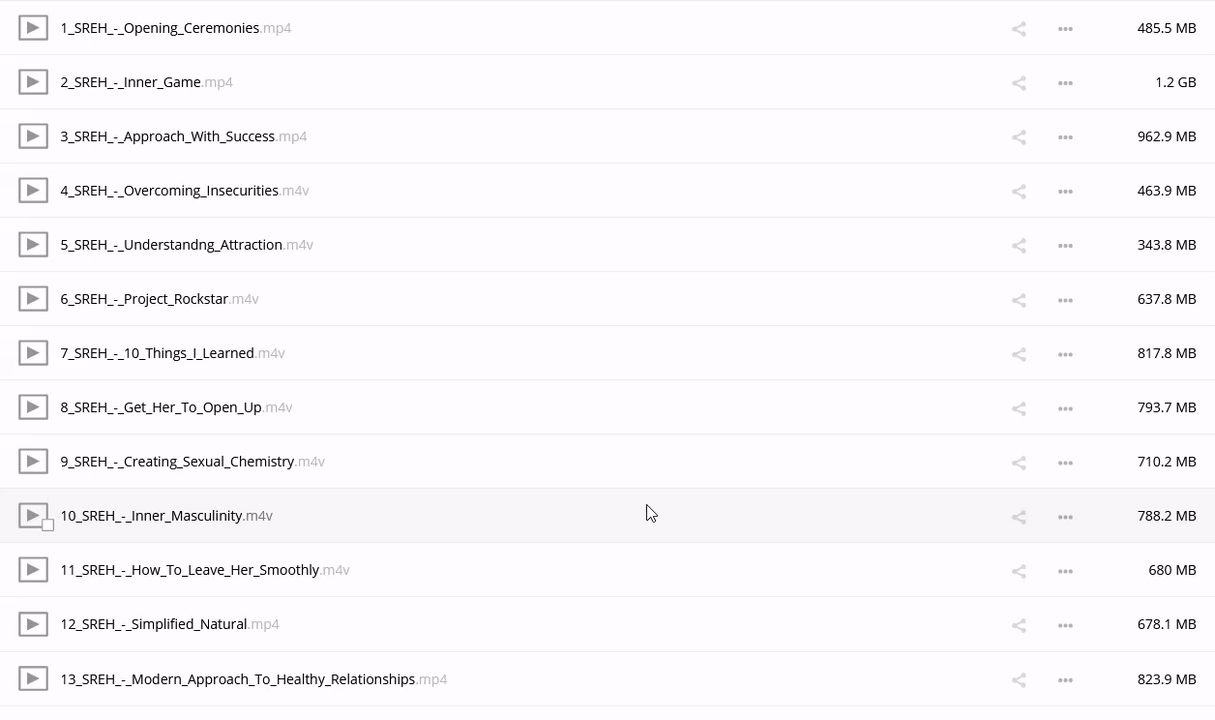Expand more actions for 8_SREH_-_Get_Her_To_Open_Up

(1065, 408)
